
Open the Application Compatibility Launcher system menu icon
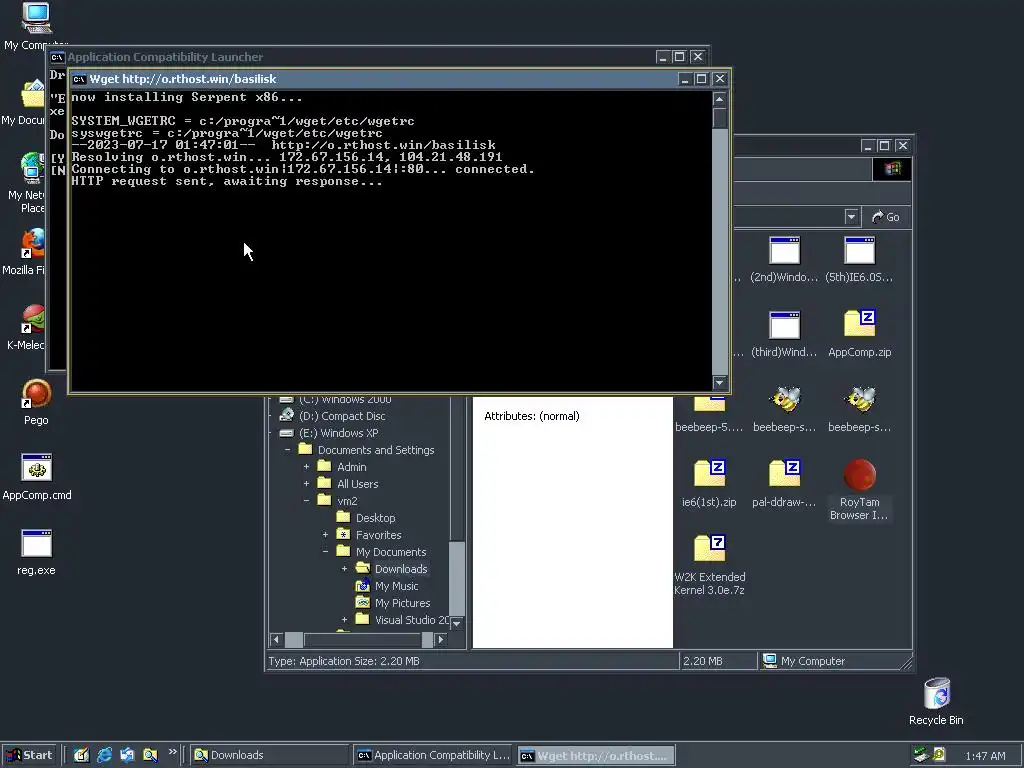(57, 57)
